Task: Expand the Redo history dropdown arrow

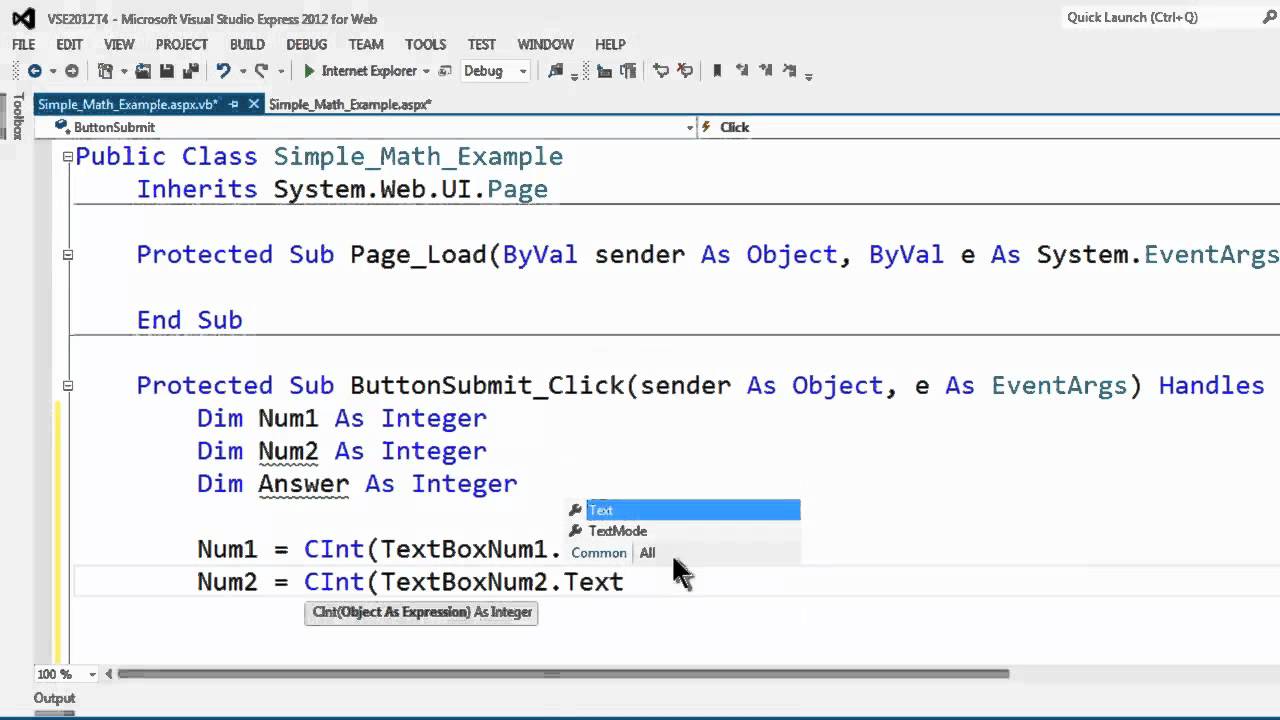Action: 281,71
